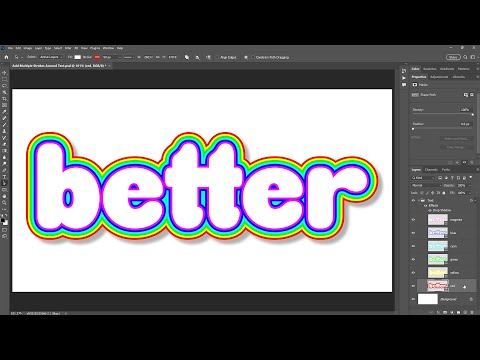Click the Select and Mask button
Image resolution: width=480 pixels, height=360 pixels.
coord(456,138)
